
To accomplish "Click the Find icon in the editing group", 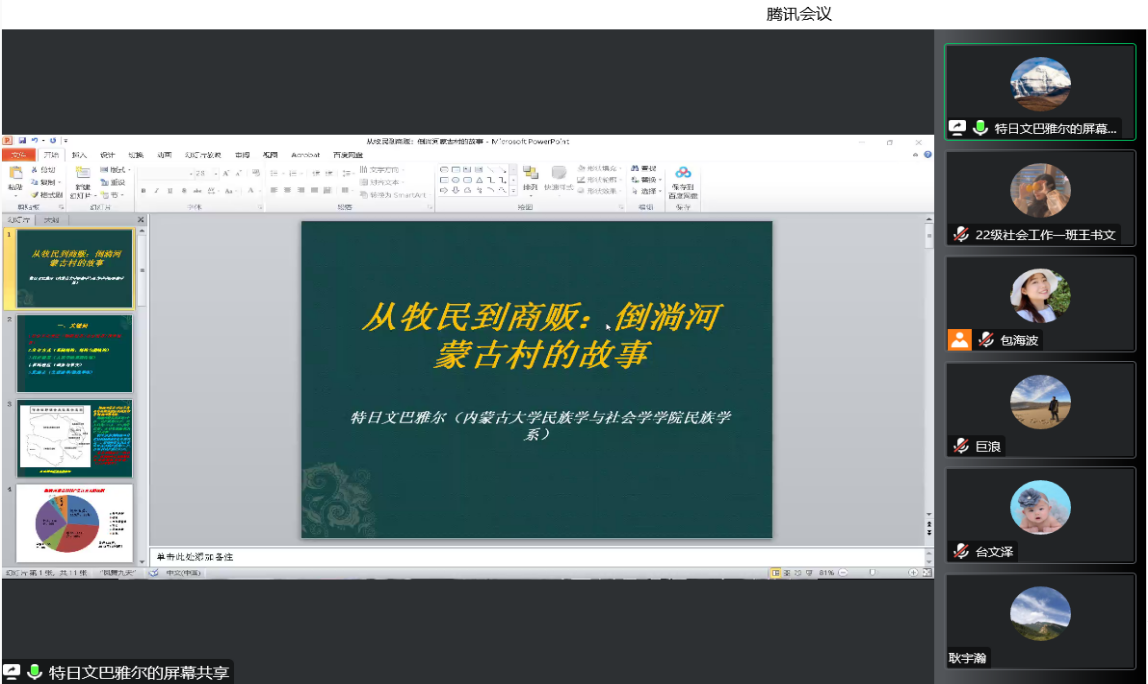I will click(643, 169).
